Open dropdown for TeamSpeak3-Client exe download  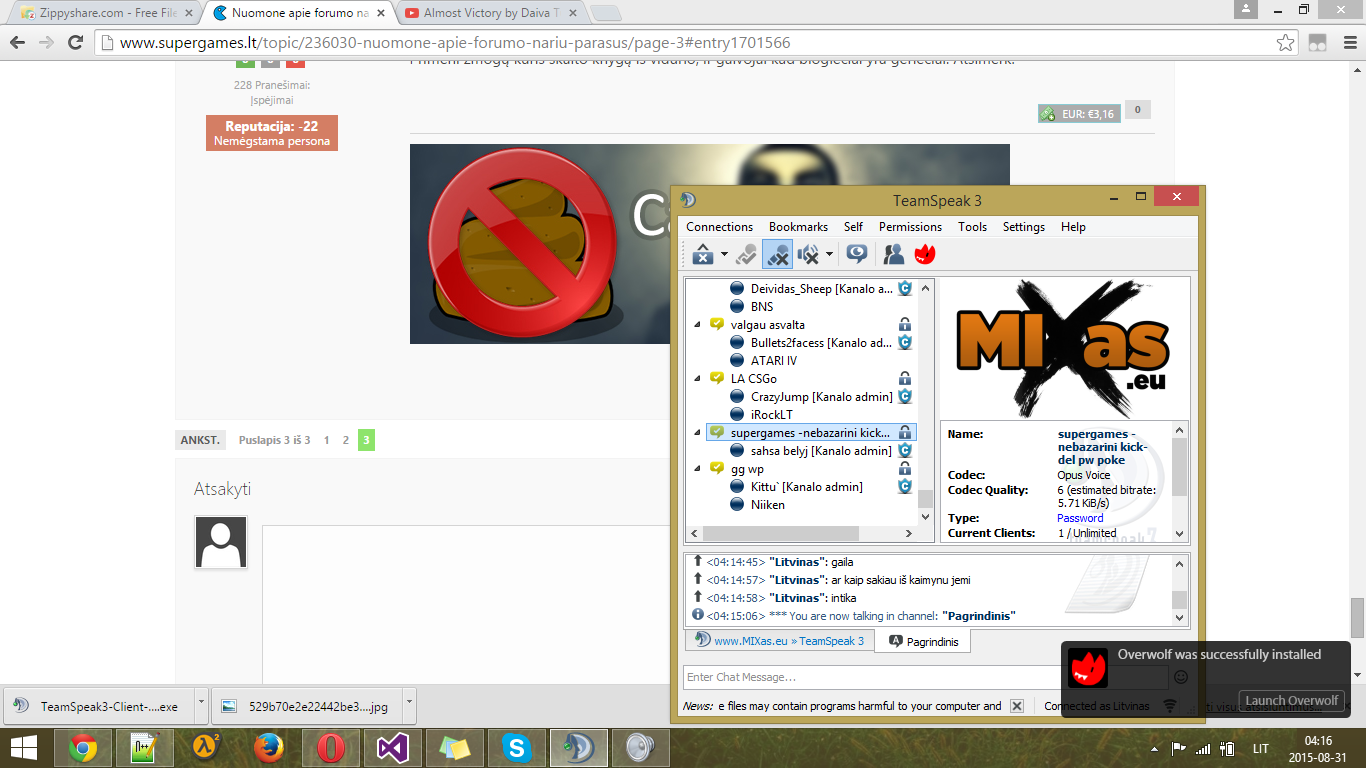pos(201,704)
